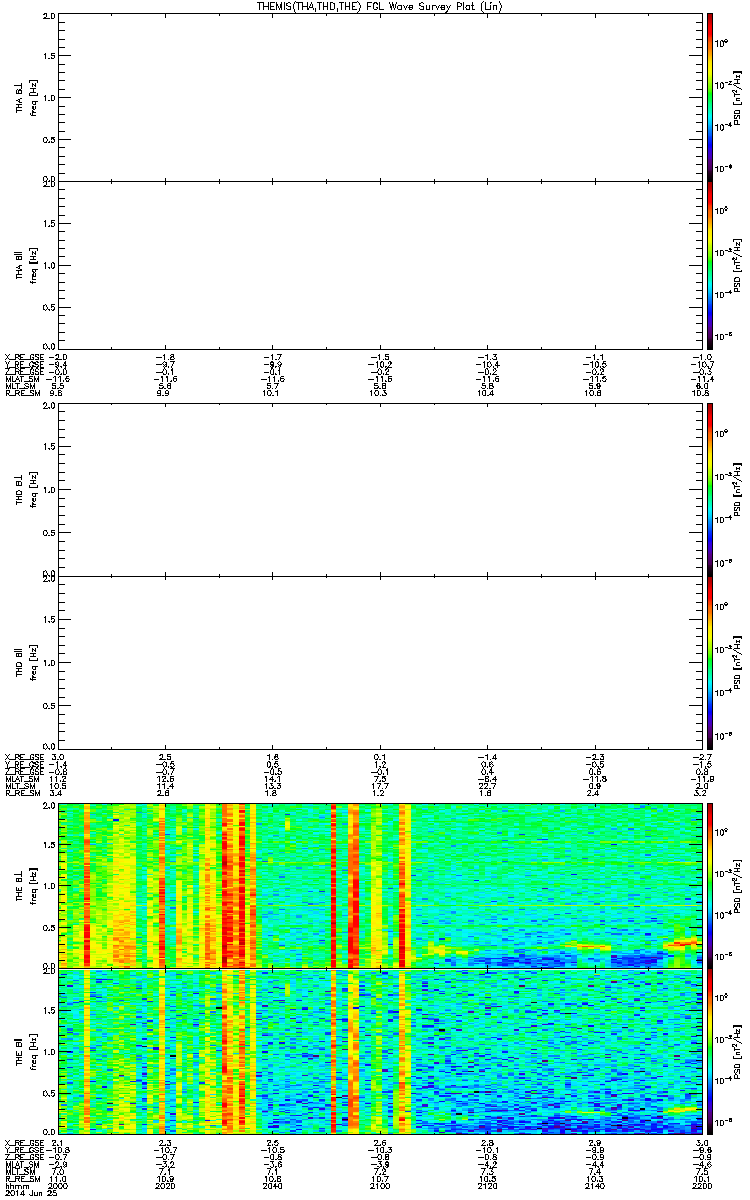Screen dimensions: 750x1200
Task: Click the 2000 time tick label
Action: [58, 1187]
